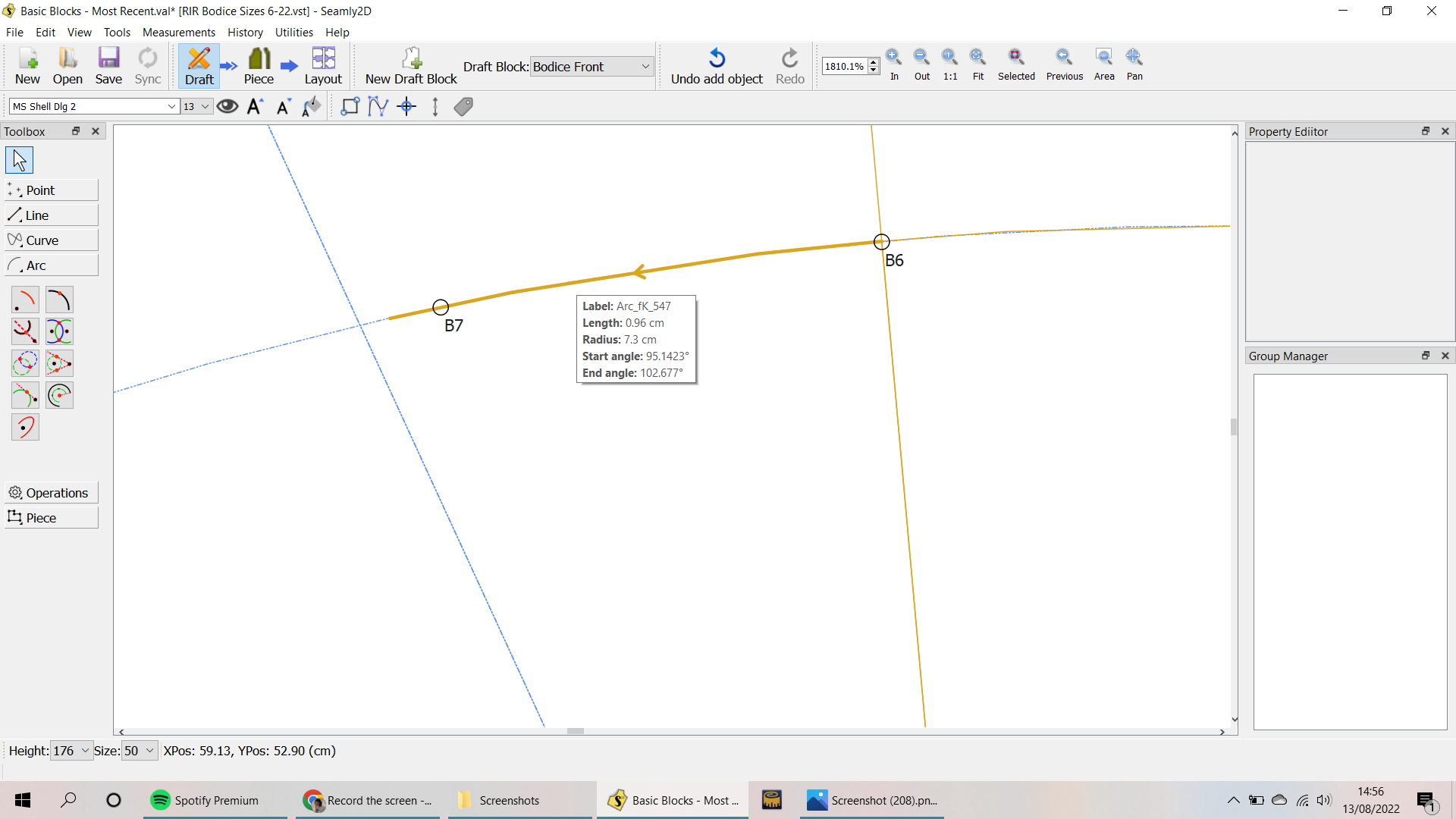Image resolution: width=1456 pixels, height=819 pixels.
Task: Toggle point name visibility eye icon
Action: tap(227, 107)
